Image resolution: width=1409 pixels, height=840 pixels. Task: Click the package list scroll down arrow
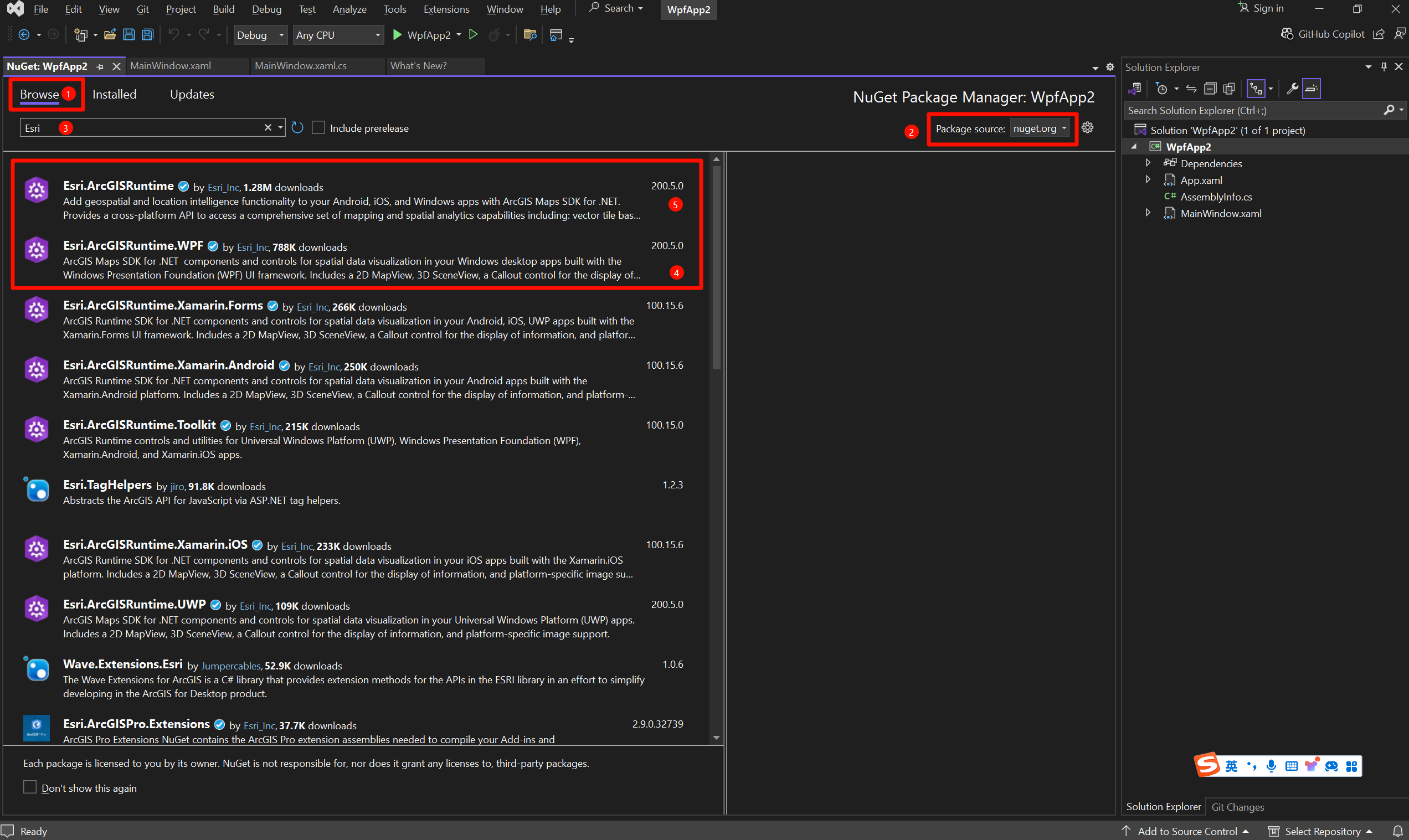click(x=716, y=738)
